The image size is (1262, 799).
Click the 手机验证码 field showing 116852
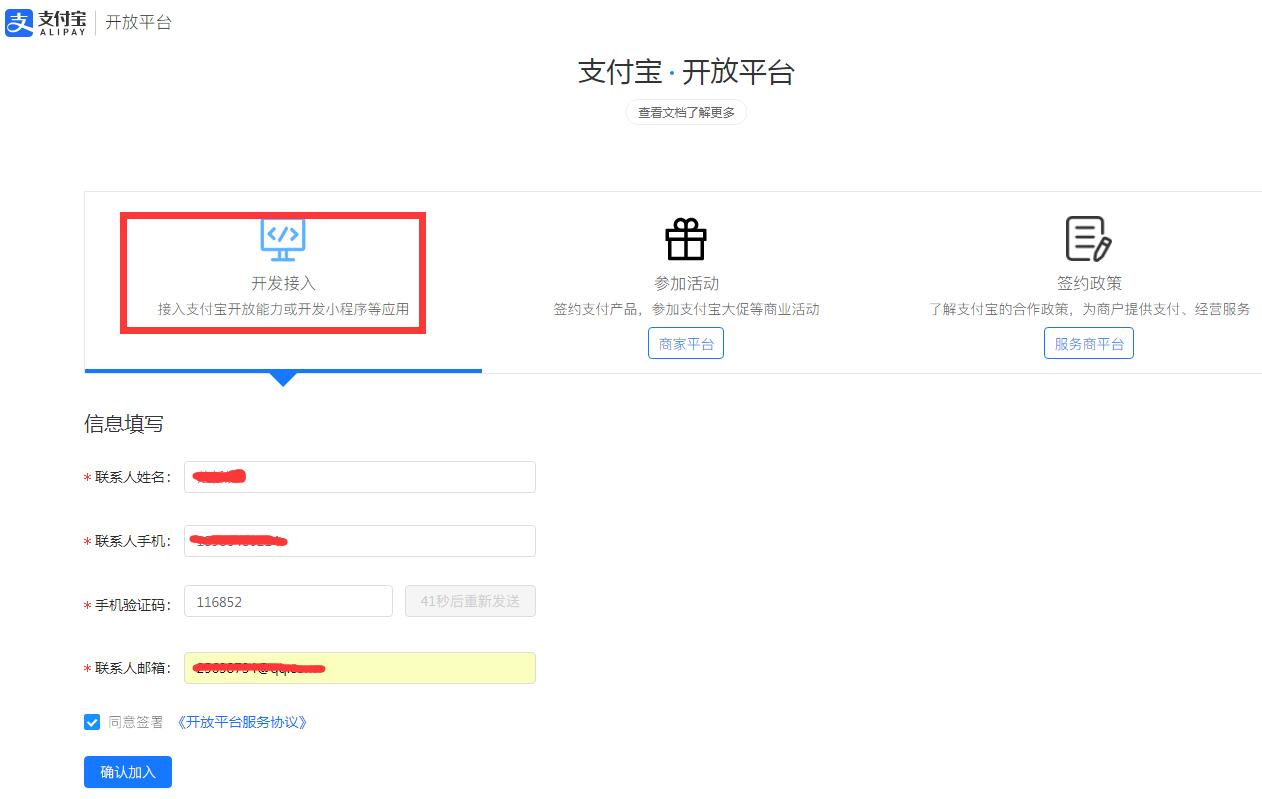[288, 602]
